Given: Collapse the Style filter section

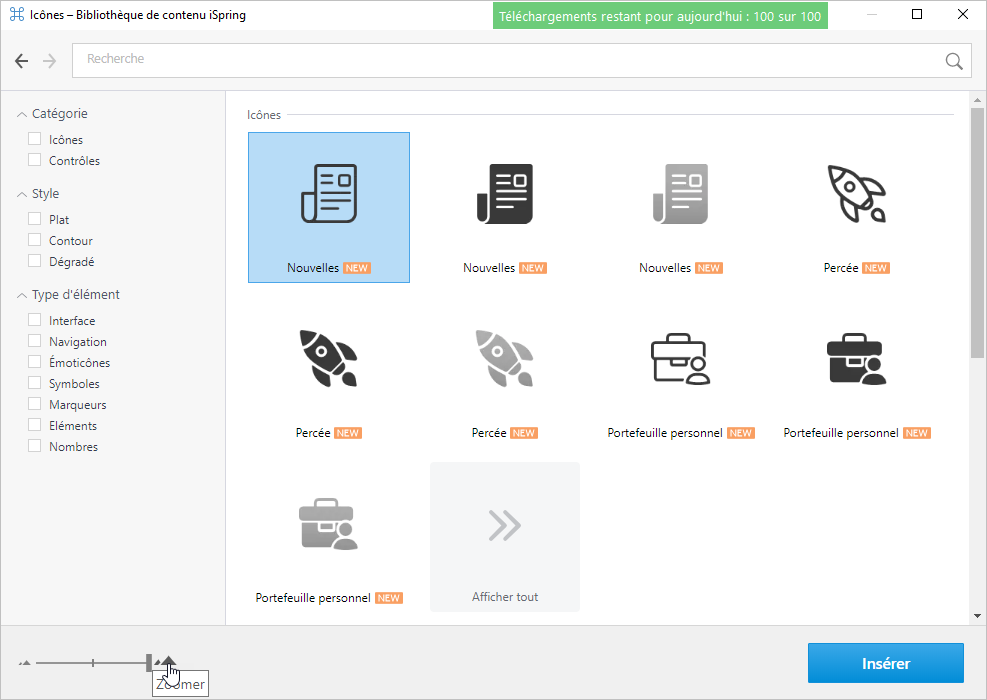Looking at the screenshot, I should (22, 194).
